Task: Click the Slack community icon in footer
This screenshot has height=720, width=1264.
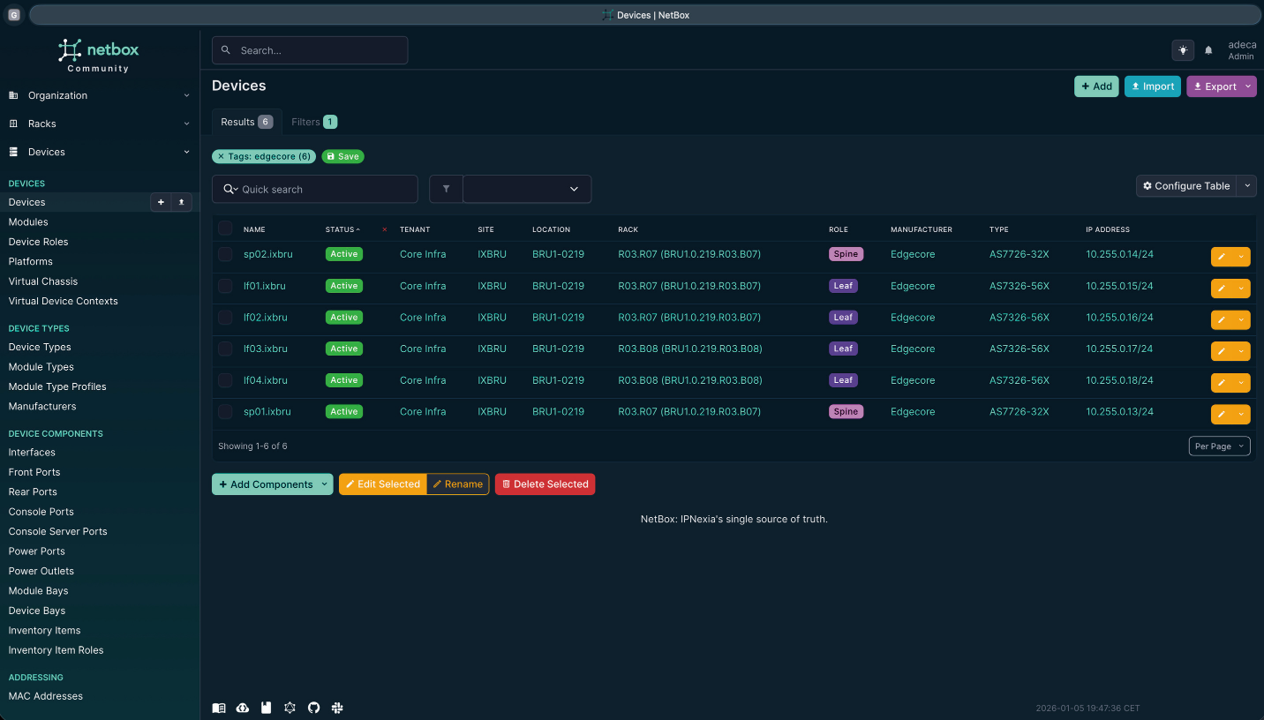Action: pyautogui.click(x=338, y=708)
